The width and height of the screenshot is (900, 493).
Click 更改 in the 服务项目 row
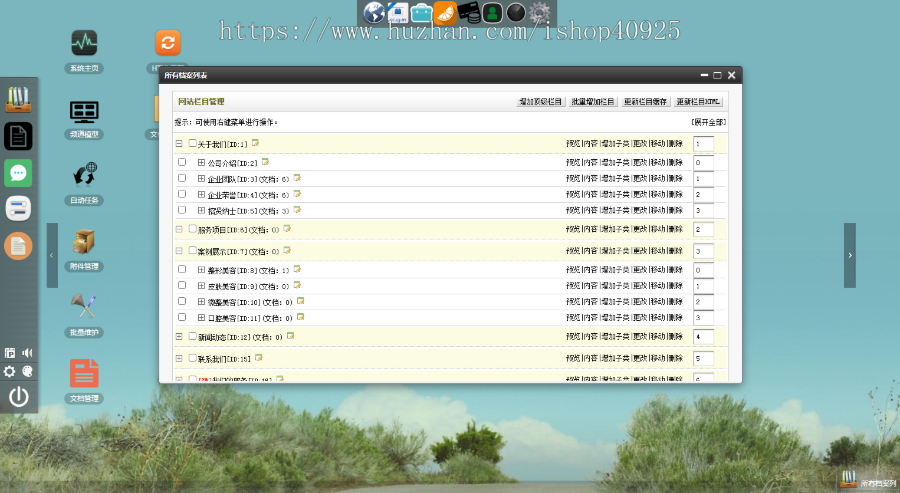click(x=641, y=229)
